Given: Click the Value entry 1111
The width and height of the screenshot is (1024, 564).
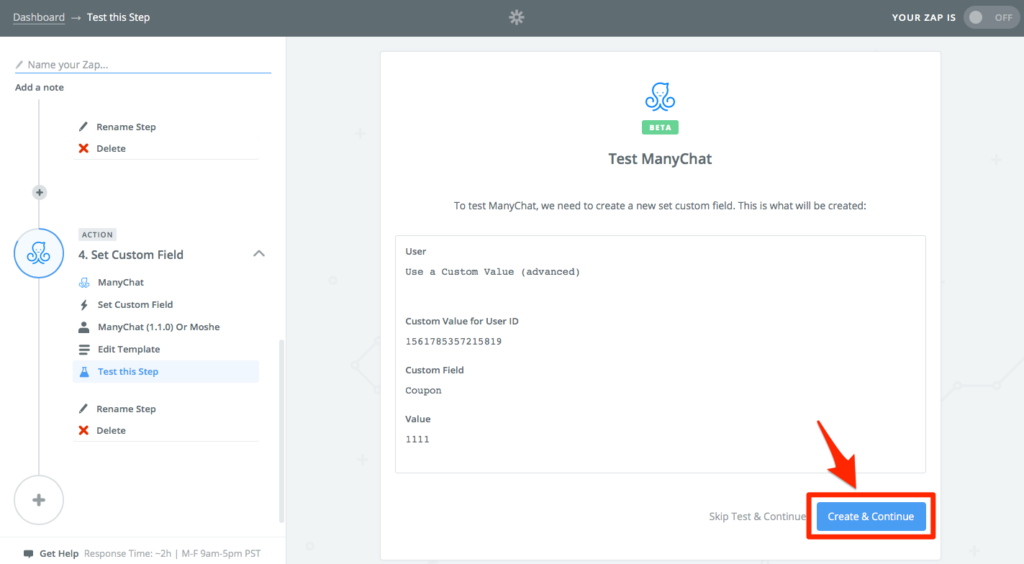Looking at the screenshot, I should click(x=417, y=439).
